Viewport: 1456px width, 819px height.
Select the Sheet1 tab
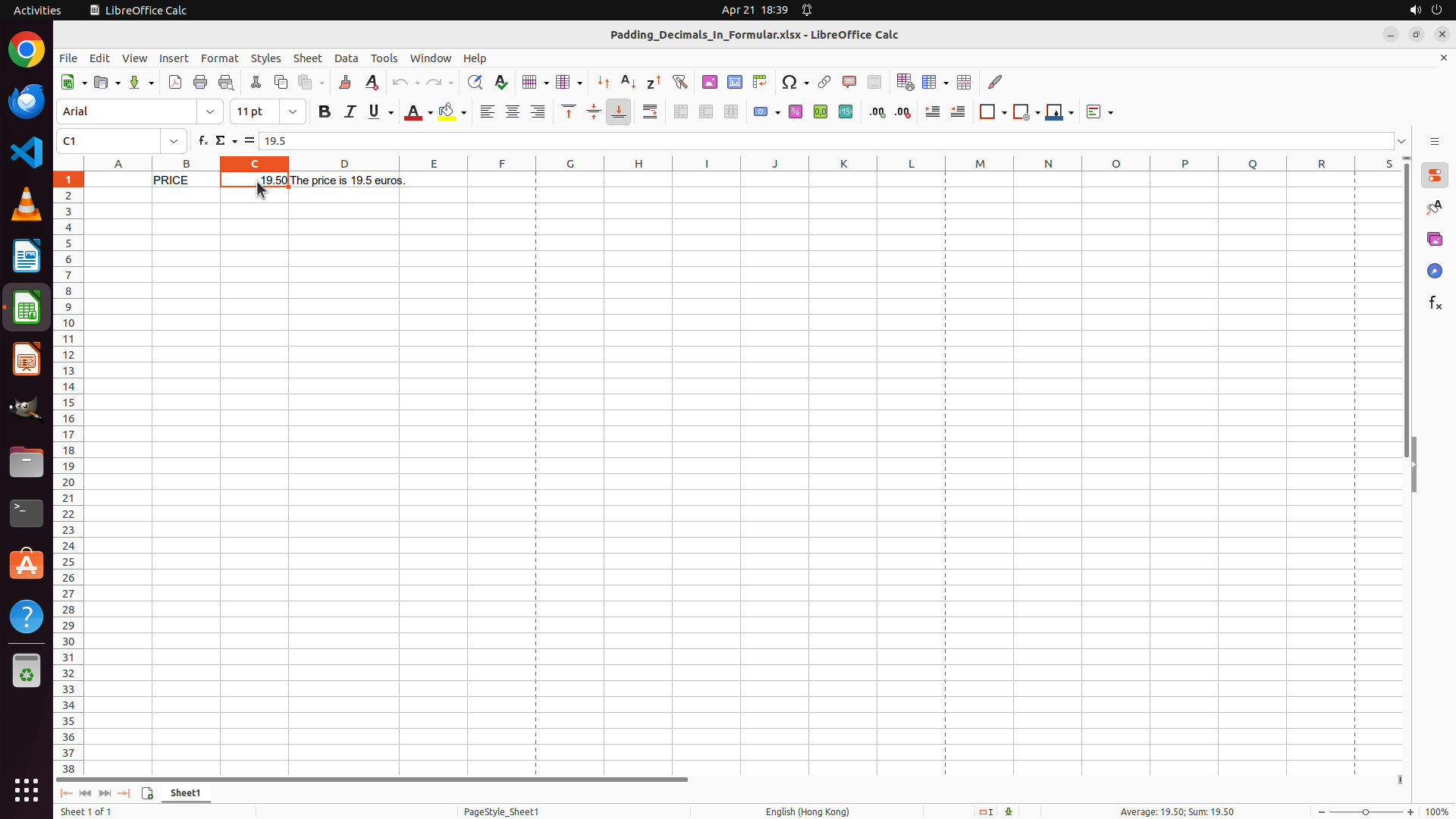185,792
